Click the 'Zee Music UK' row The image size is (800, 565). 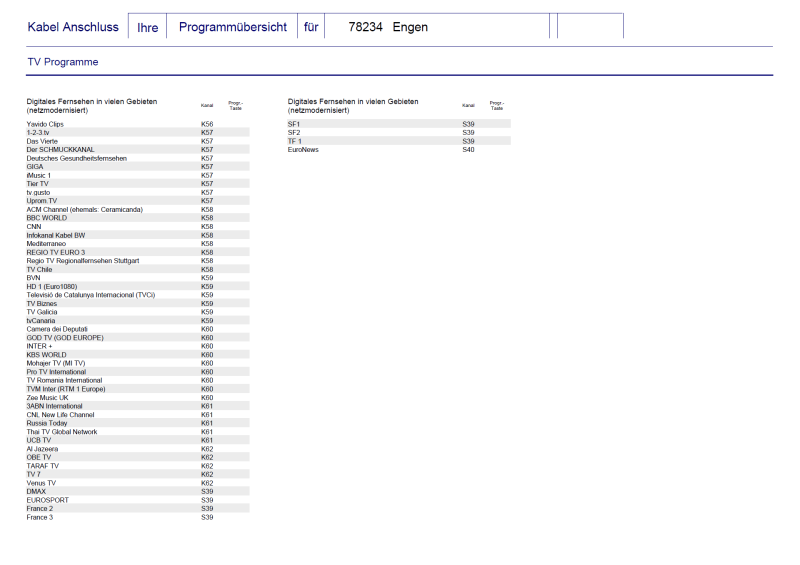pos(138,398)
